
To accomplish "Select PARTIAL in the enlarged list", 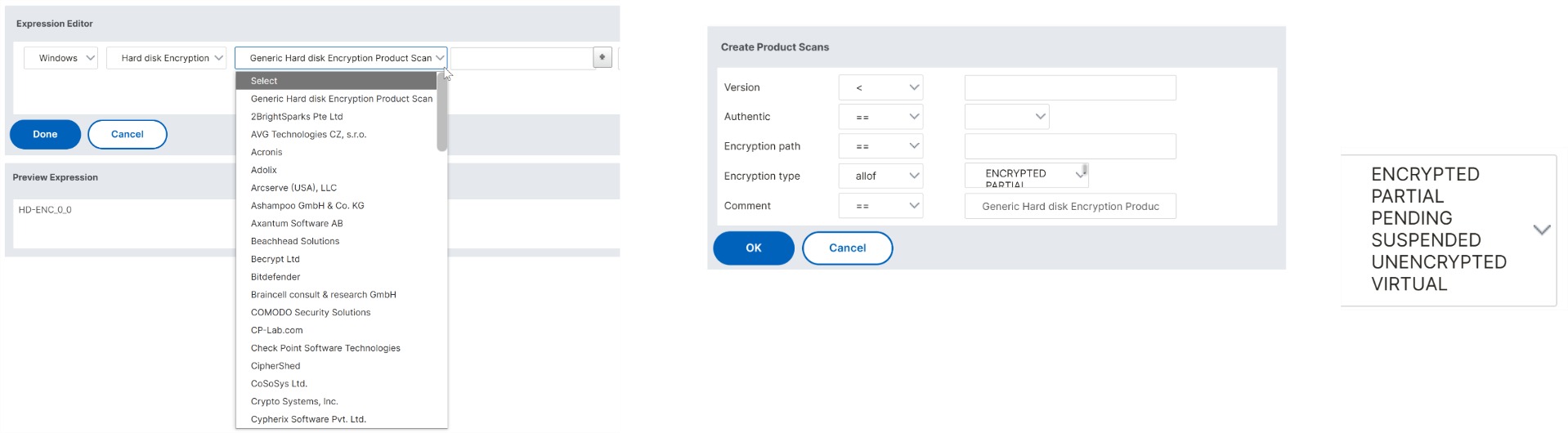I will click(1407, 196).
